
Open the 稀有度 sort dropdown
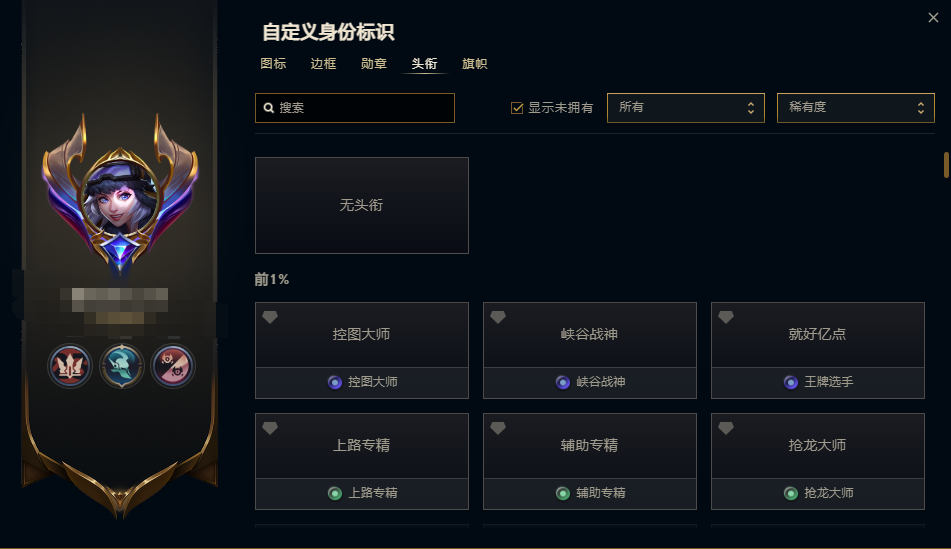[855, 108]
